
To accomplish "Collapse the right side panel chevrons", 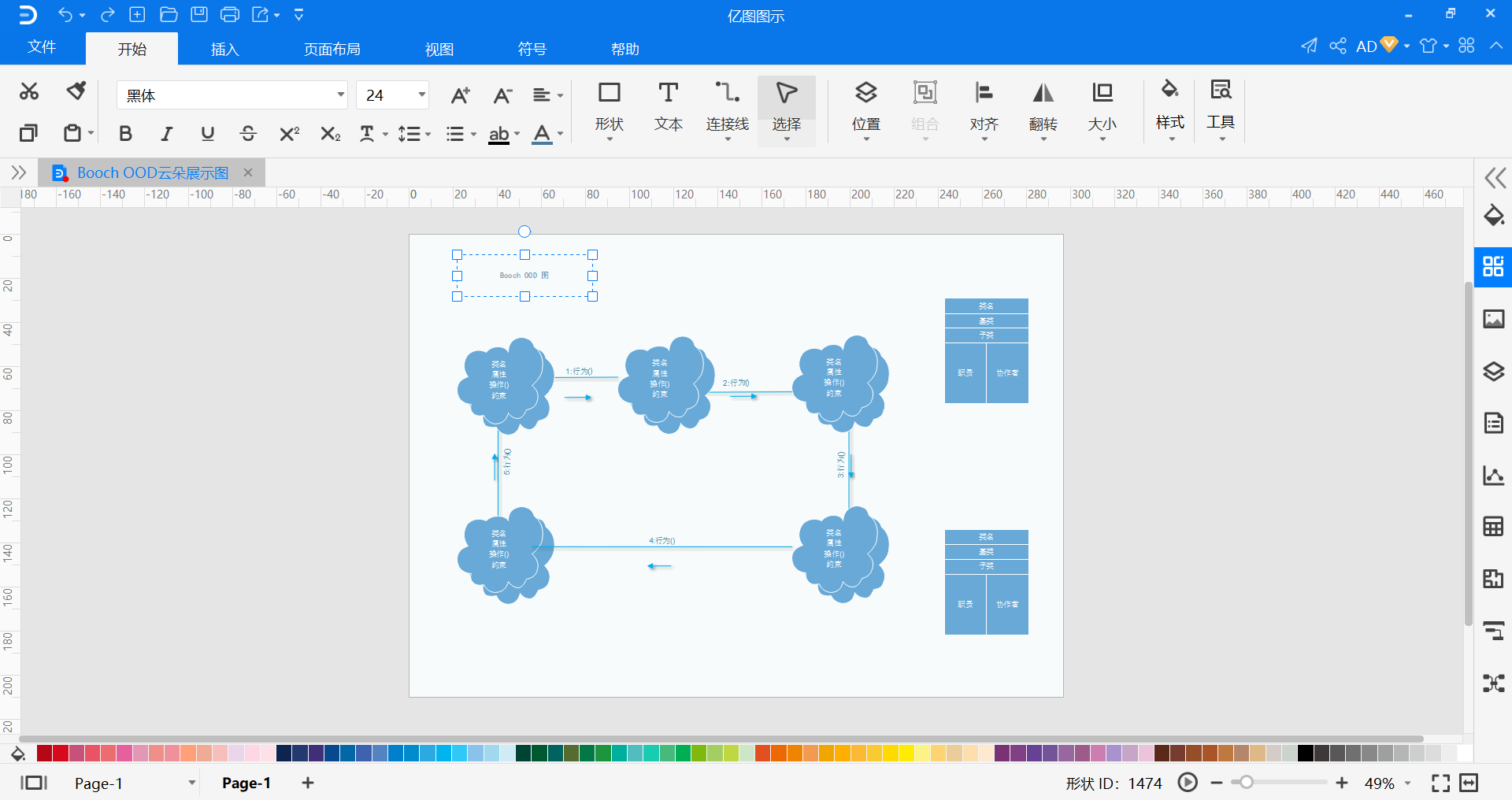I will point(1495,178).
